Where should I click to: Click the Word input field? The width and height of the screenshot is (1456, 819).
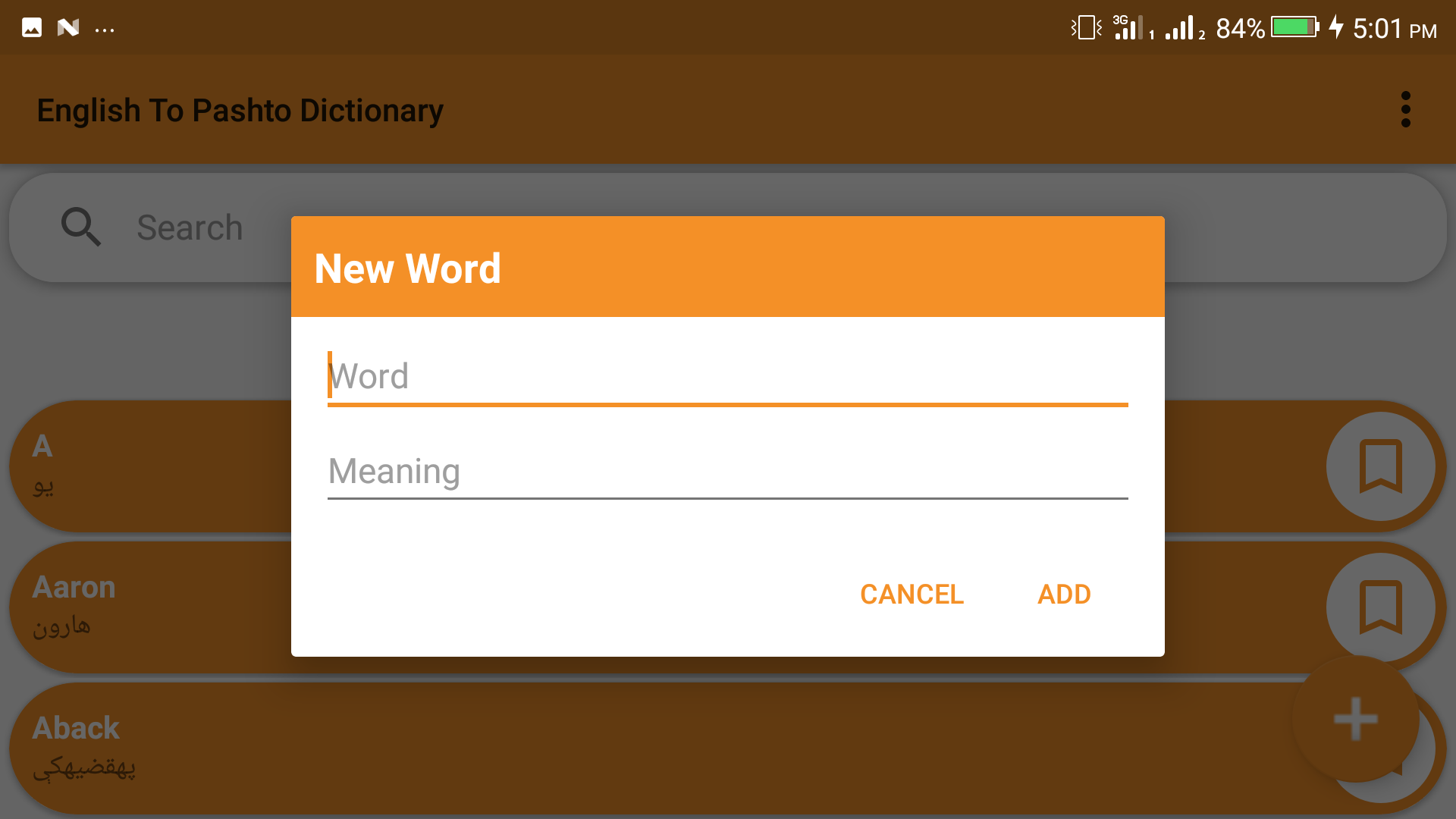(x=727, y=377)
